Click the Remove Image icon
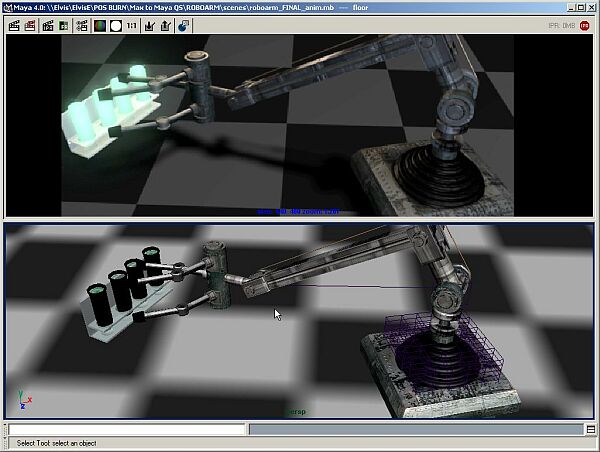Viewport: 600px width, 452px height. click(x=166, y=26)
